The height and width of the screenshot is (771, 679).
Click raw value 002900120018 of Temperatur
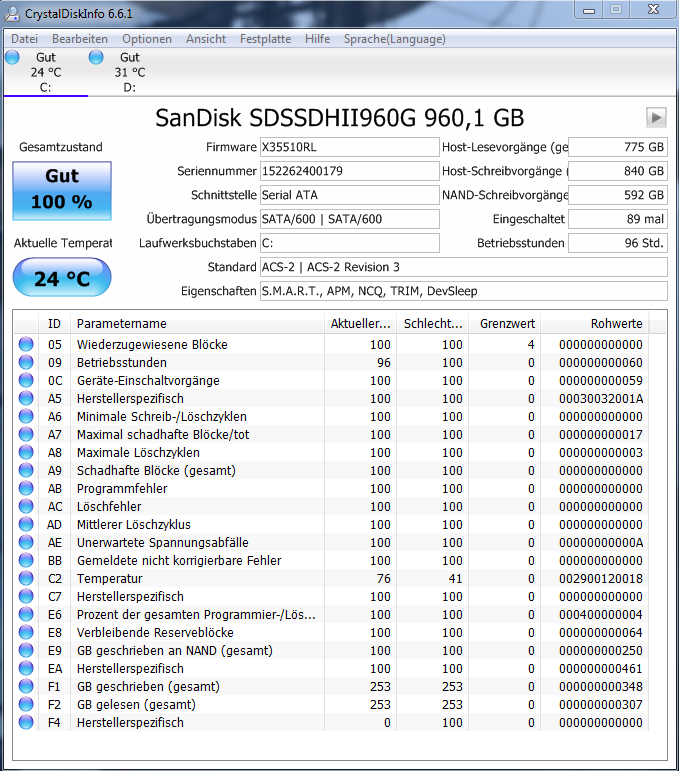pos(600,578)
